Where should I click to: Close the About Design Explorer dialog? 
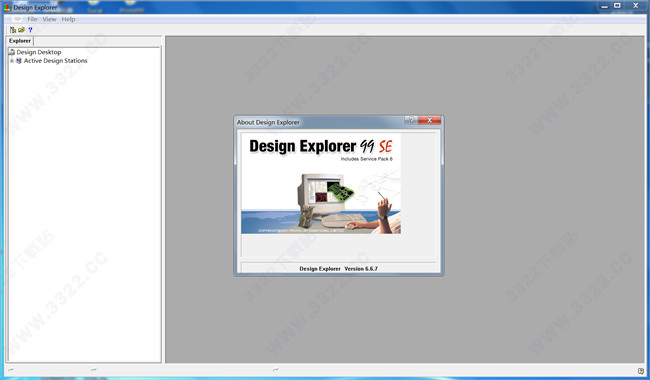(x=429, y=120)
